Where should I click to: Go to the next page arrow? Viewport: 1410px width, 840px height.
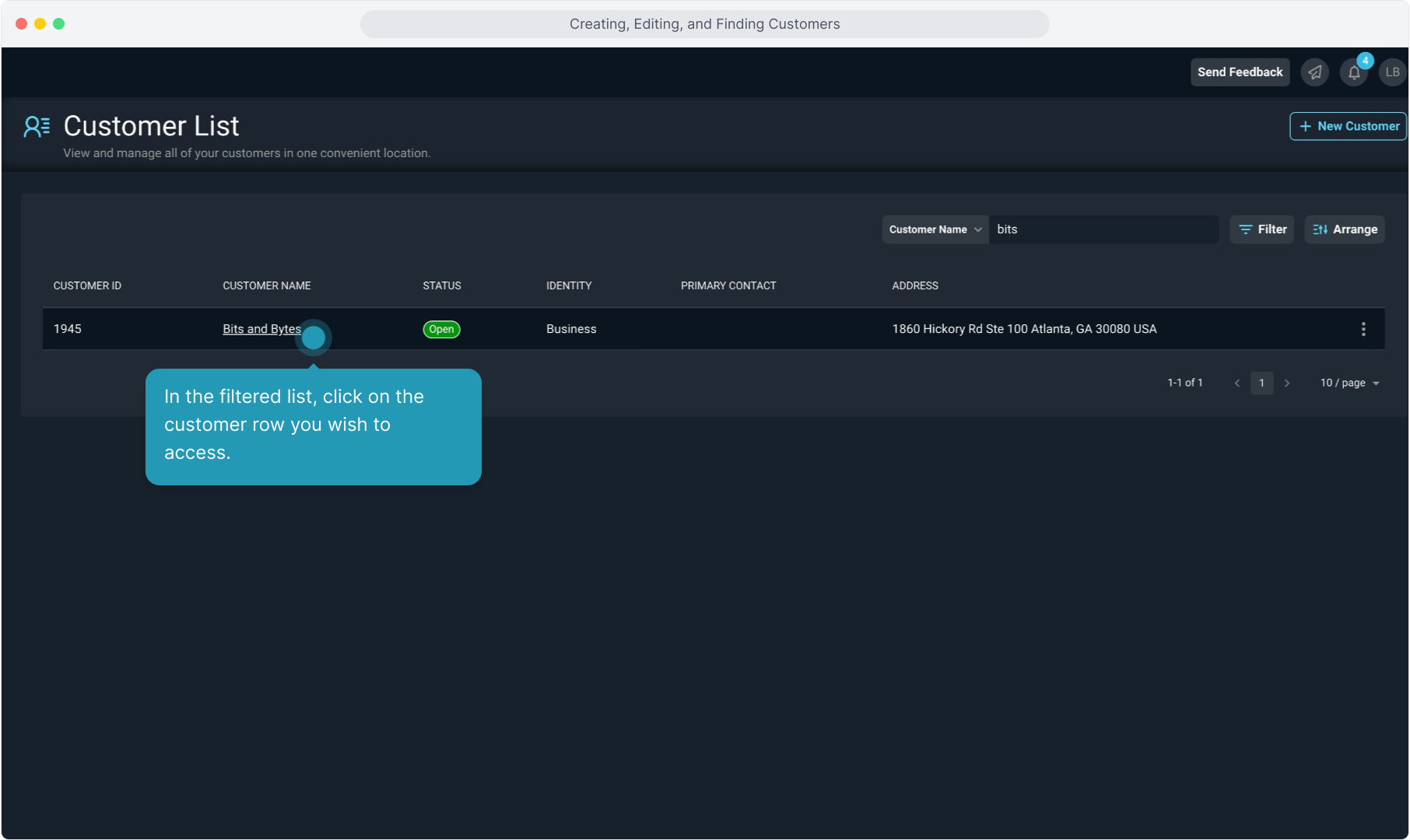tap(1287, 383)
